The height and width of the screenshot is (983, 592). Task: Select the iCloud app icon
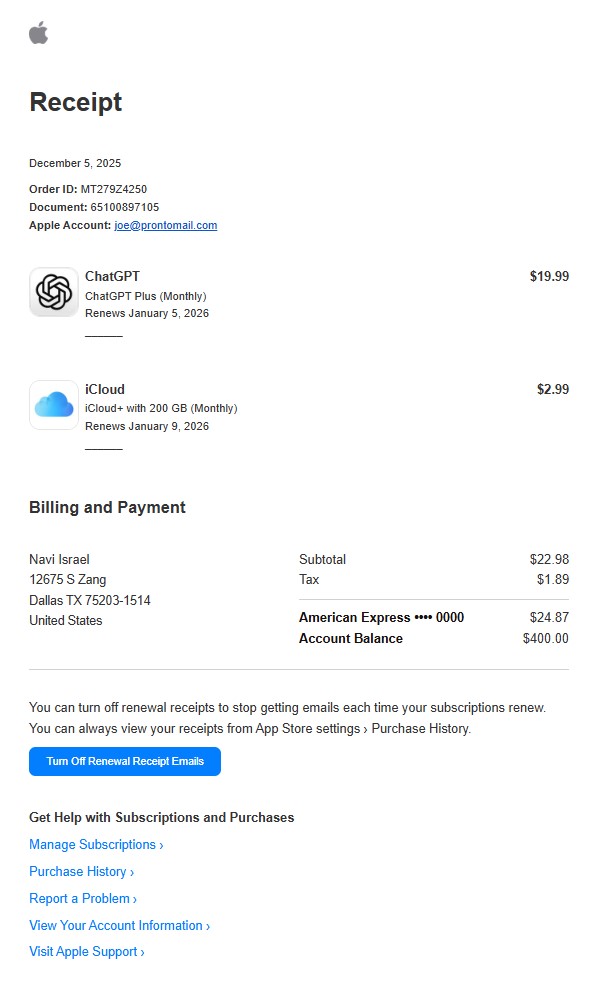coord(53,404)
